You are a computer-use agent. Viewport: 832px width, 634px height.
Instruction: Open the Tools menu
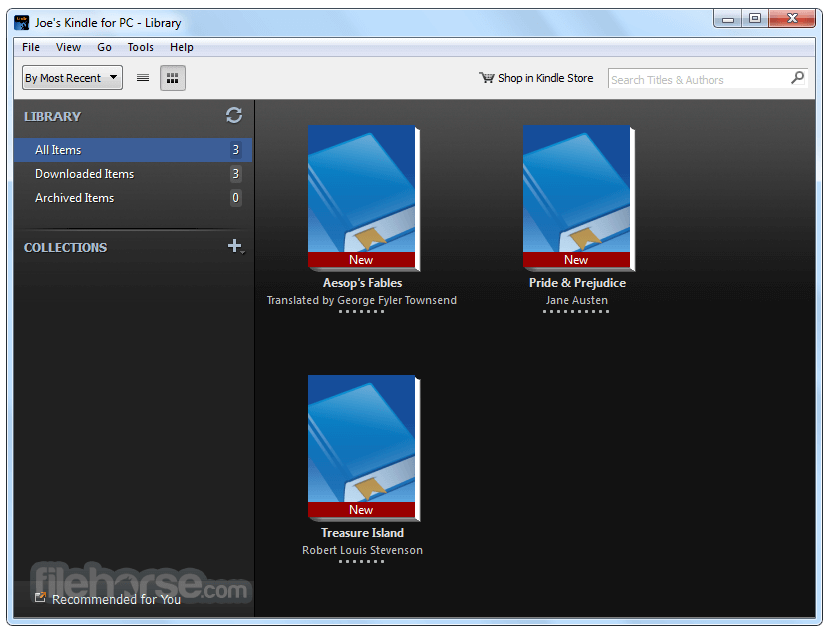141,47
